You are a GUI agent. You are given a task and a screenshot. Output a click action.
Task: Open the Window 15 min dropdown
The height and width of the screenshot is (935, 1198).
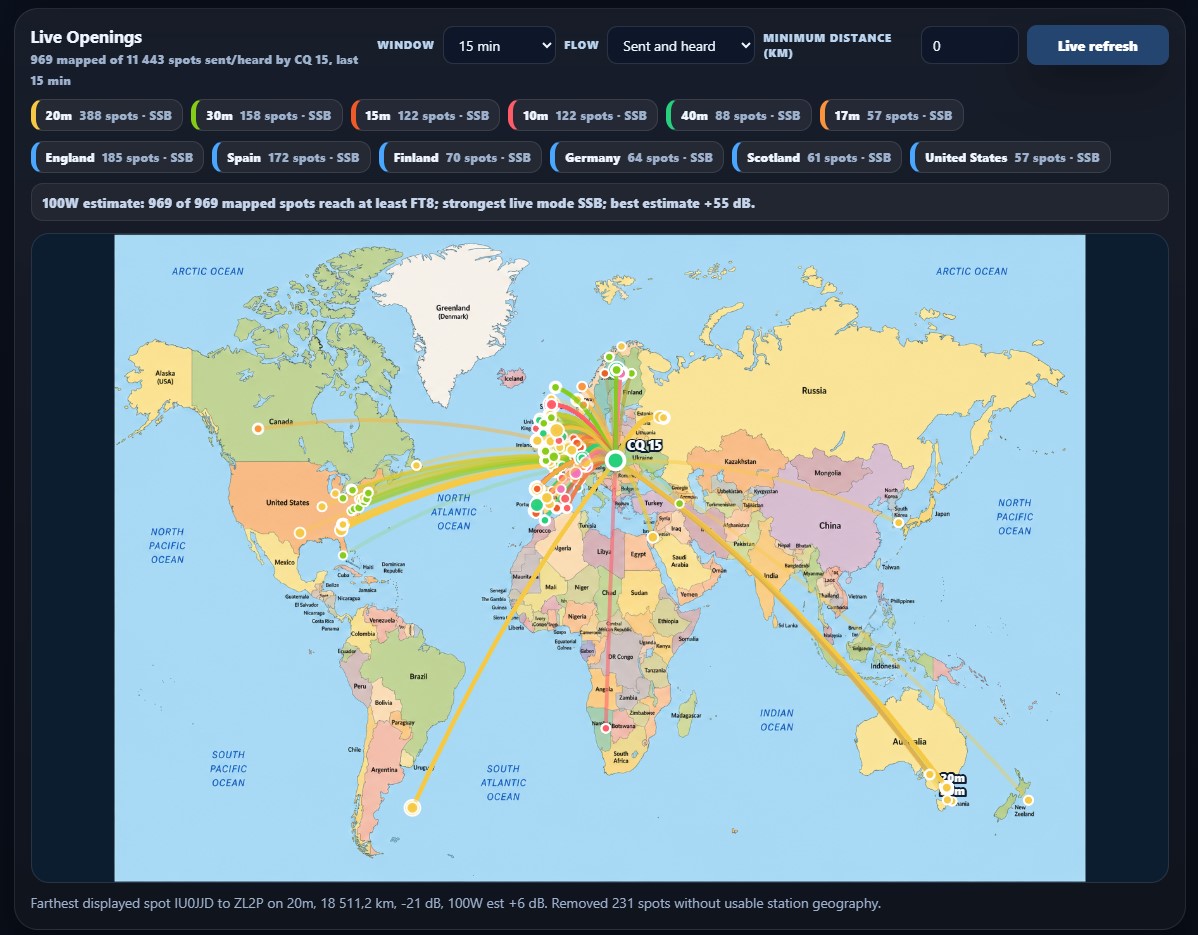(499, 46)
